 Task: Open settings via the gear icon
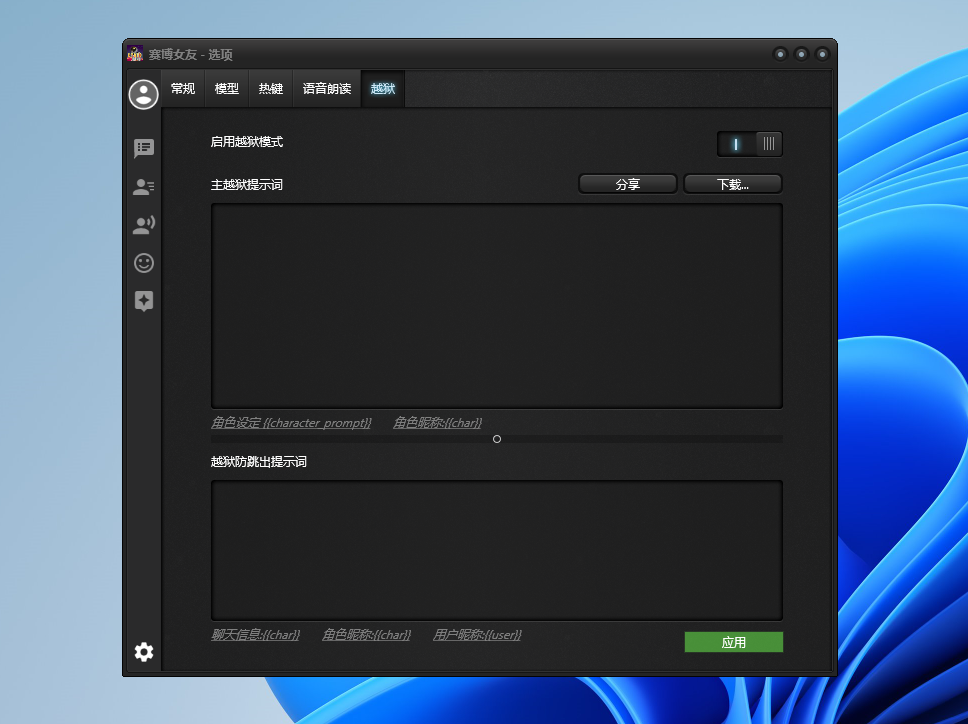pos(144,652)
